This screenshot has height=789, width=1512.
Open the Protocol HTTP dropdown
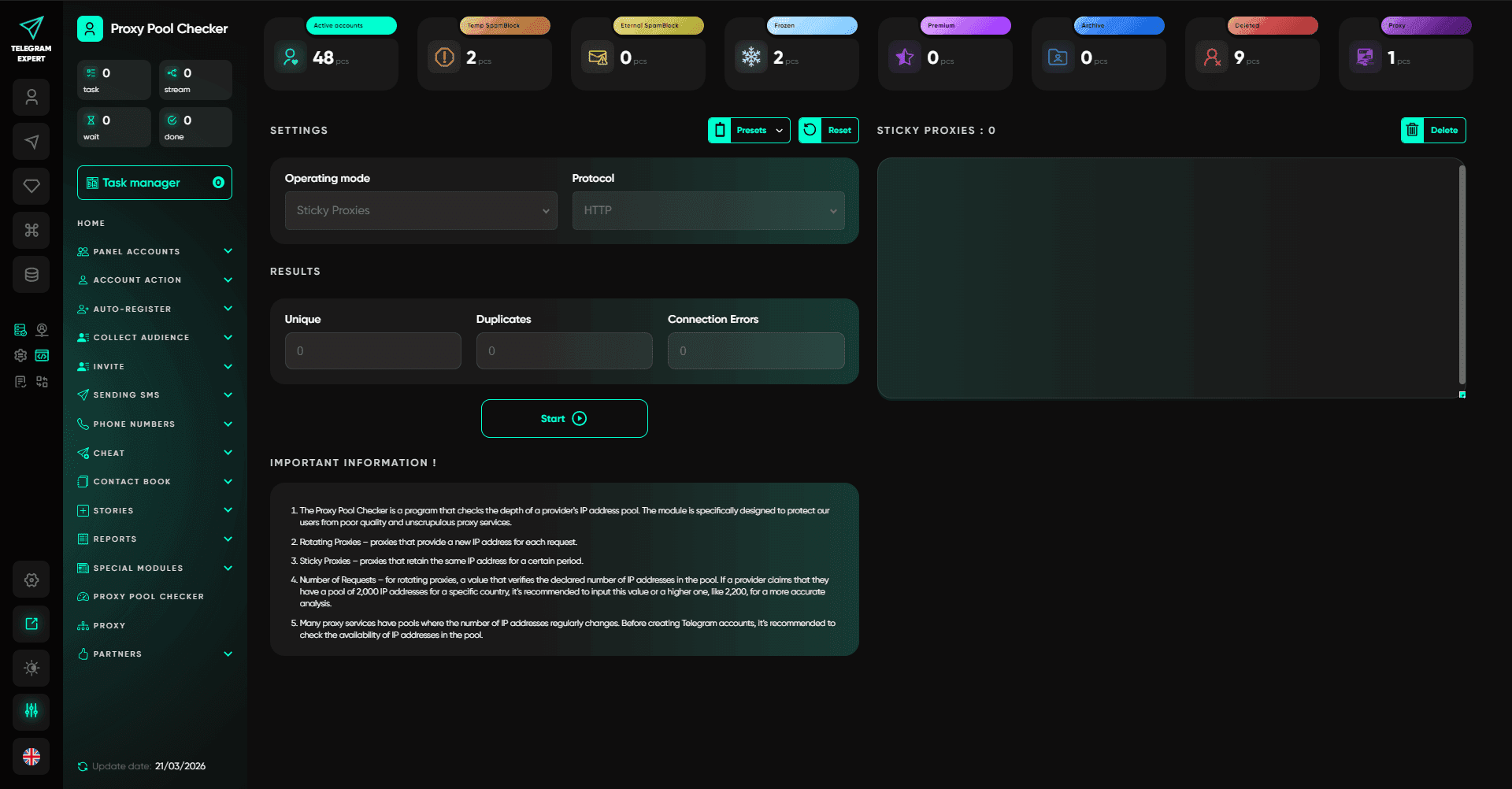tap(708, 210)
